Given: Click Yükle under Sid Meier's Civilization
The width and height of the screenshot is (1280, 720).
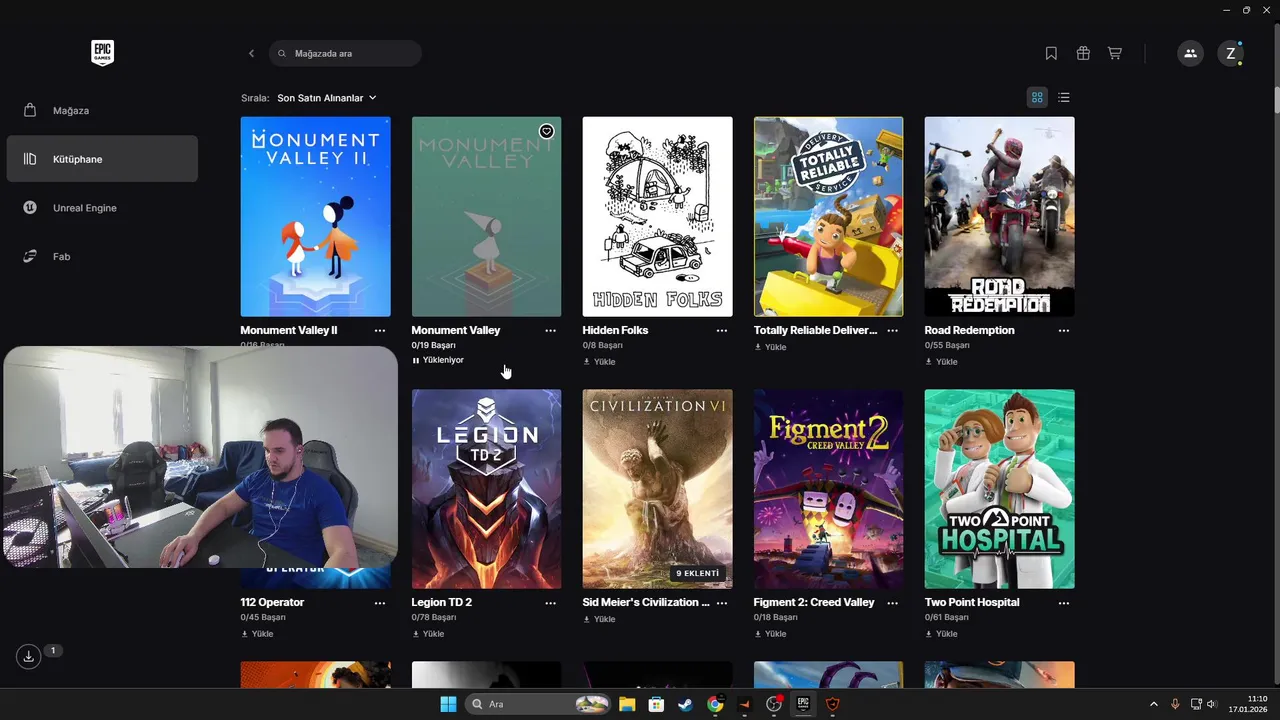Looking at the screenshot, I should (x=599, y=619).
